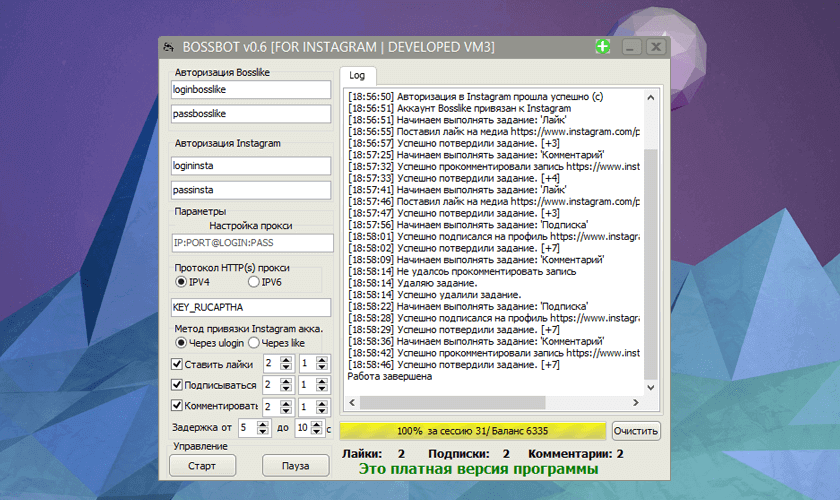The width and height of the screenshot is (840, 500).
Task: Choose the 'Через ulogin' binding method
Action: coord(181,343)
